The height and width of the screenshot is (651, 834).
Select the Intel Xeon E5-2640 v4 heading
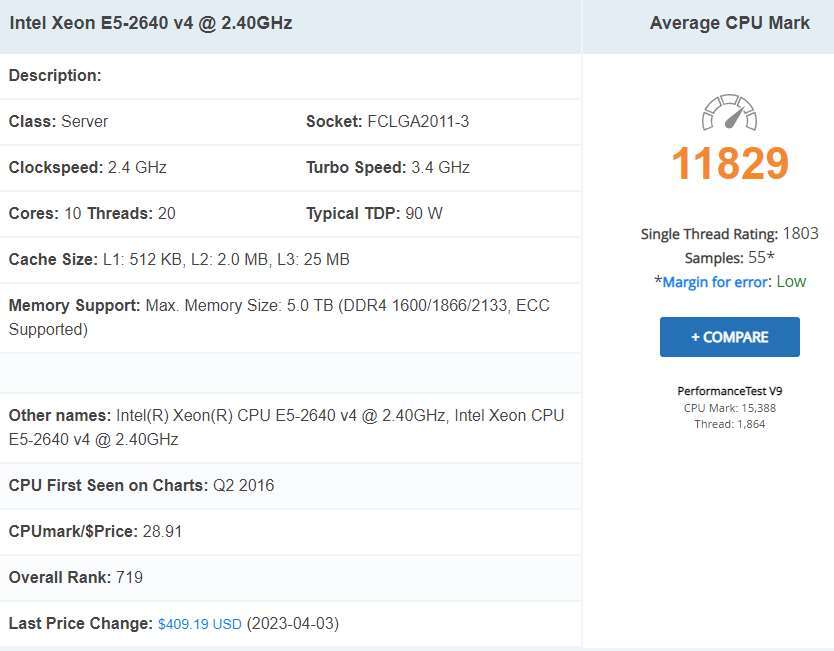151,22
